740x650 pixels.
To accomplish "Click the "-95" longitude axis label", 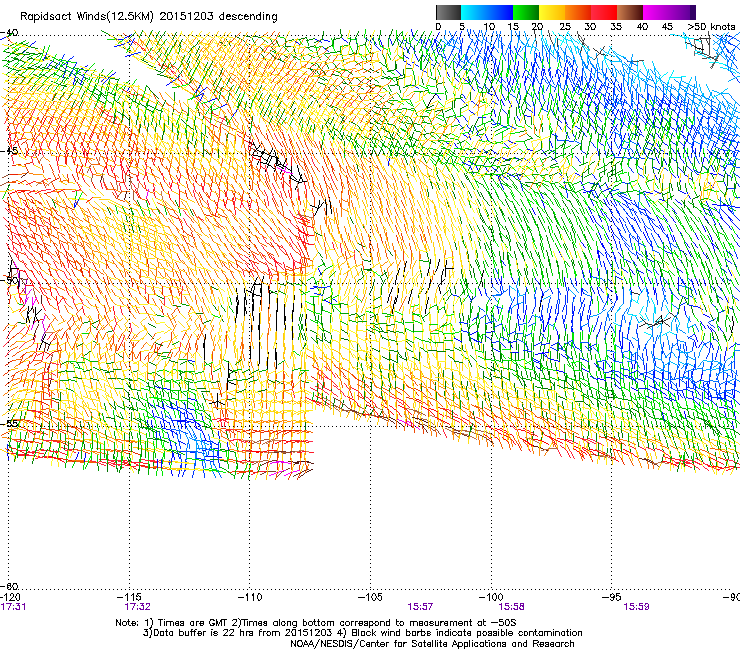I will pyautogui.click(x=612, y=598).
